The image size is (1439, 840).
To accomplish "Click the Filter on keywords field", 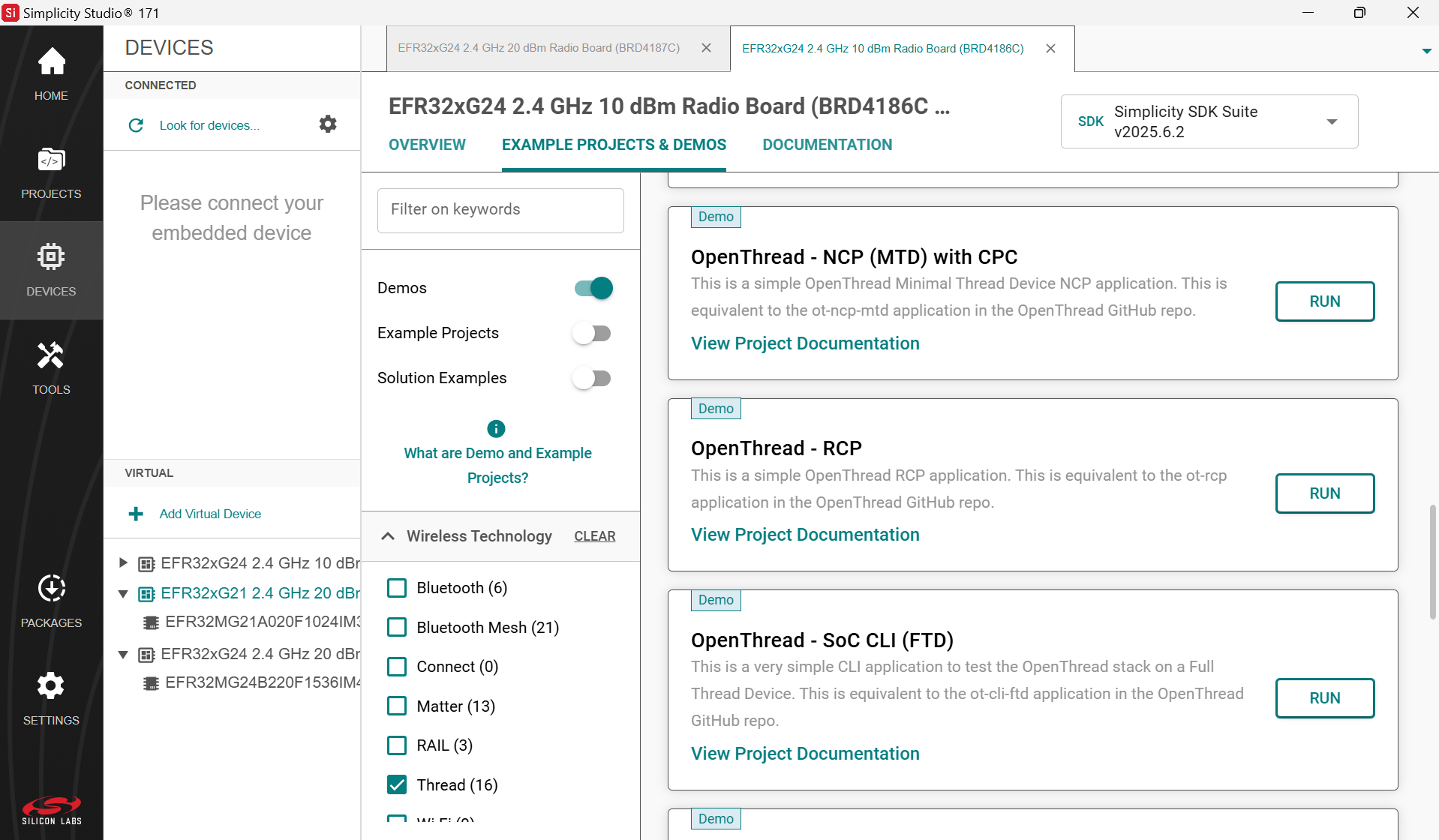I will tap(500, 210).
